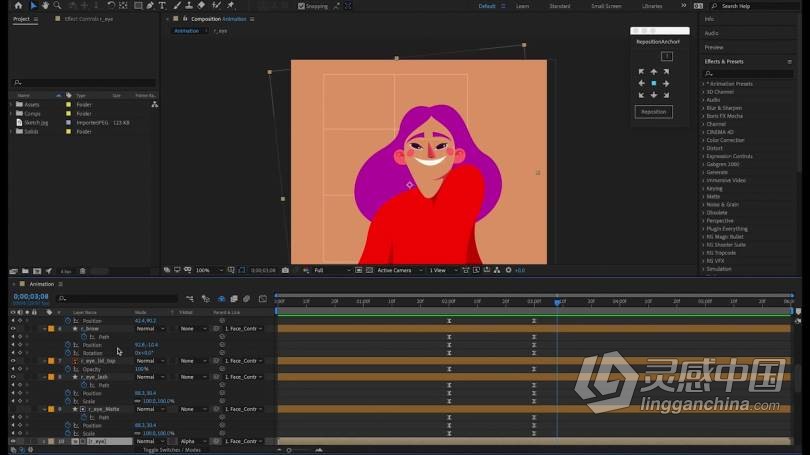Collapse the r_eye_Matte layer properties
The height and width of the screenshot is (455, 810).
[x=44, y=409]
